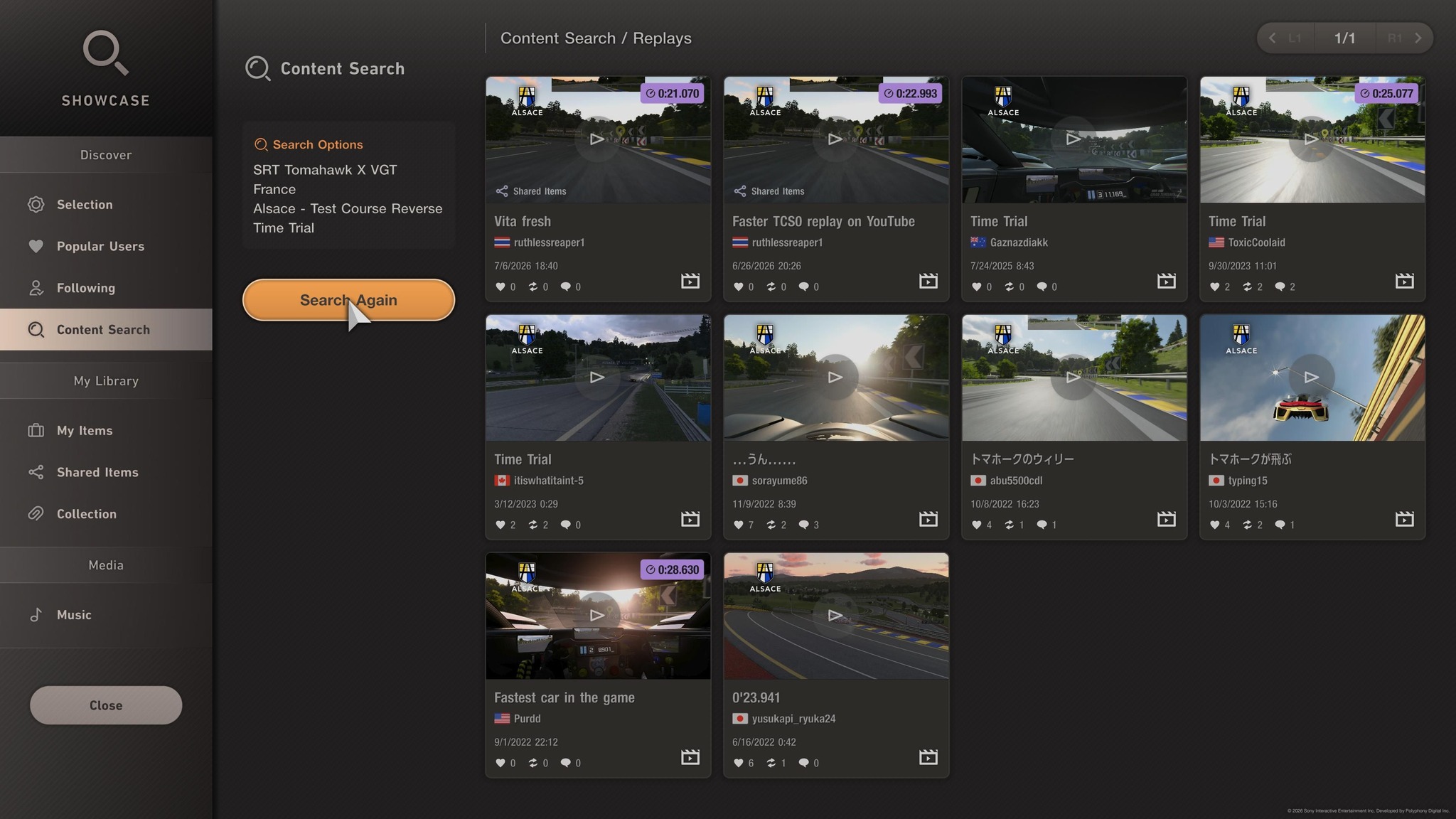Click the heart icon on yusukapi_ryuka24's replay
The image size is (1456, 819).
point(739,763)
